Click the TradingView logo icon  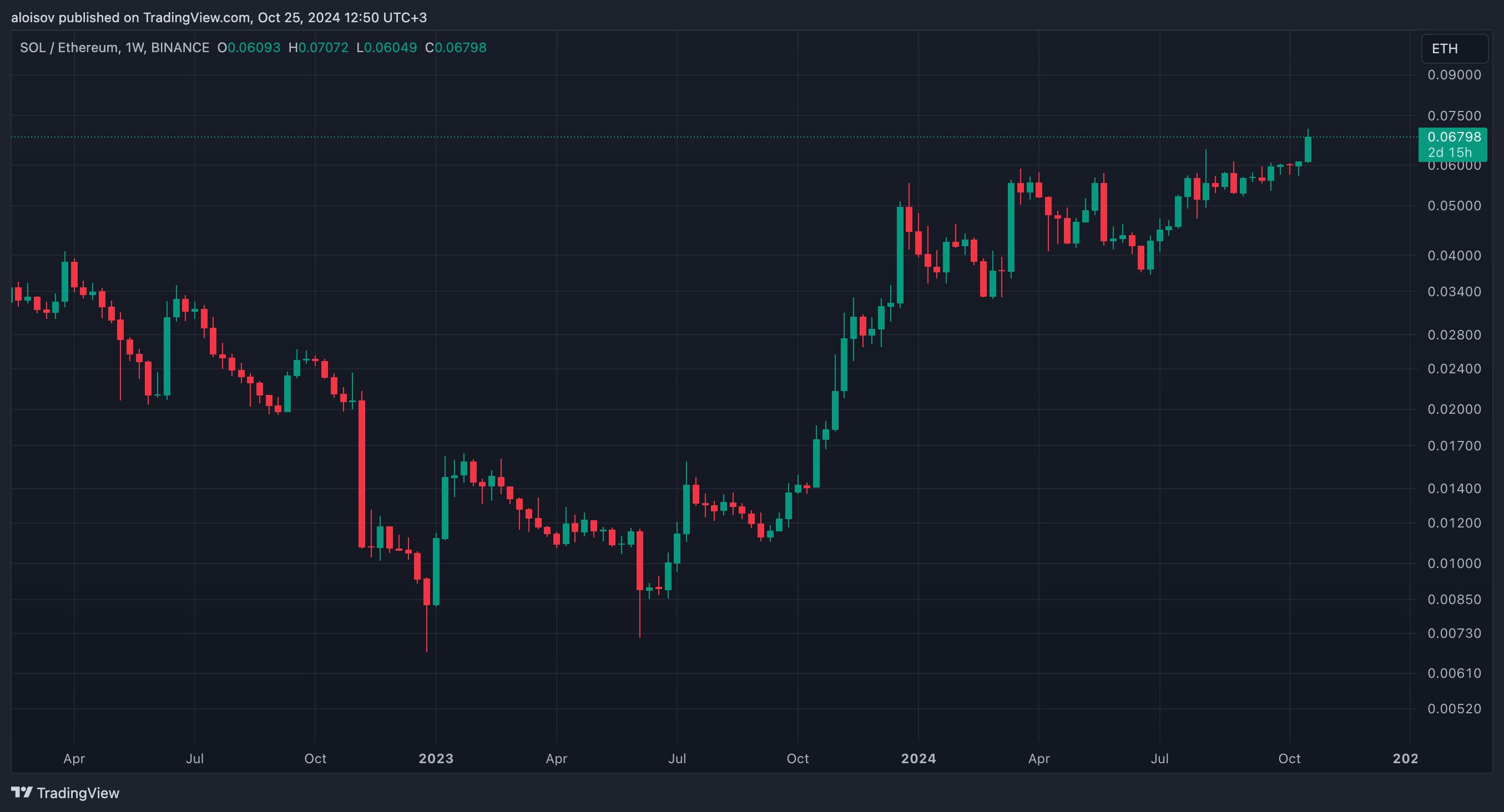click(22, 792)
